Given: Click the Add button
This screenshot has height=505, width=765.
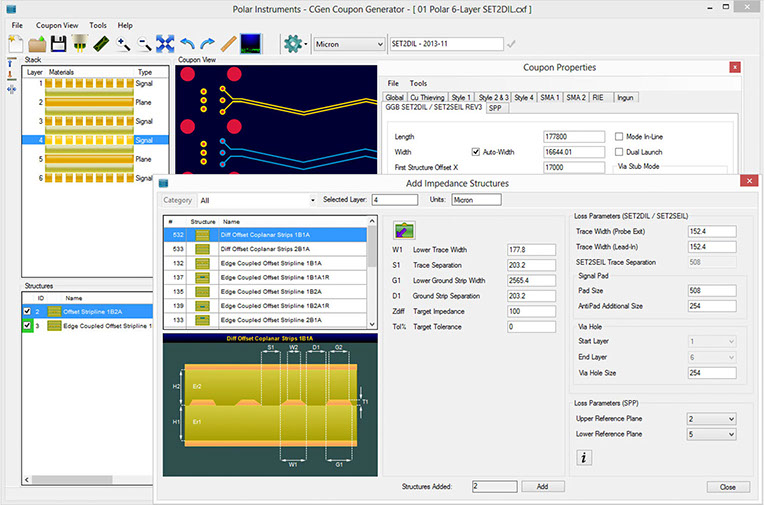Looking at the screenshot, I should (542, 486).
